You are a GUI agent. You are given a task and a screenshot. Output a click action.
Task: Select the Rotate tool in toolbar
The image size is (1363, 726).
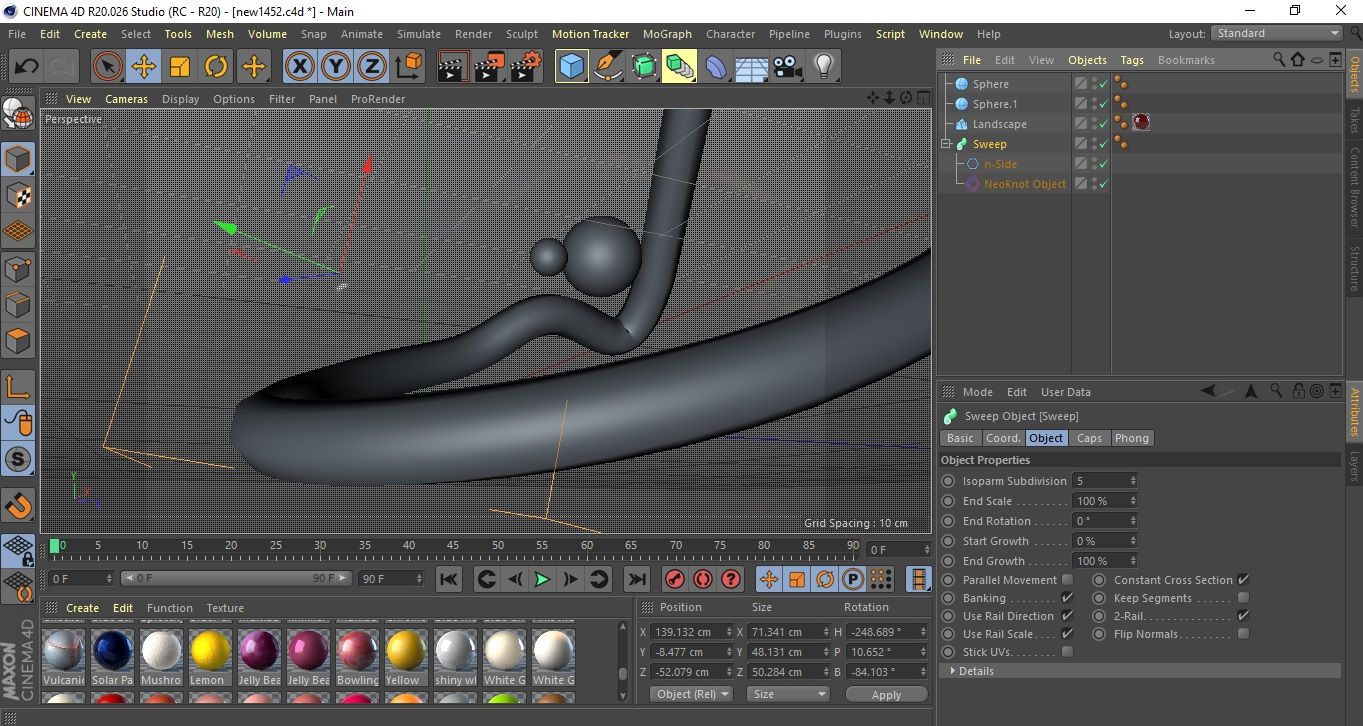[216, 67]
